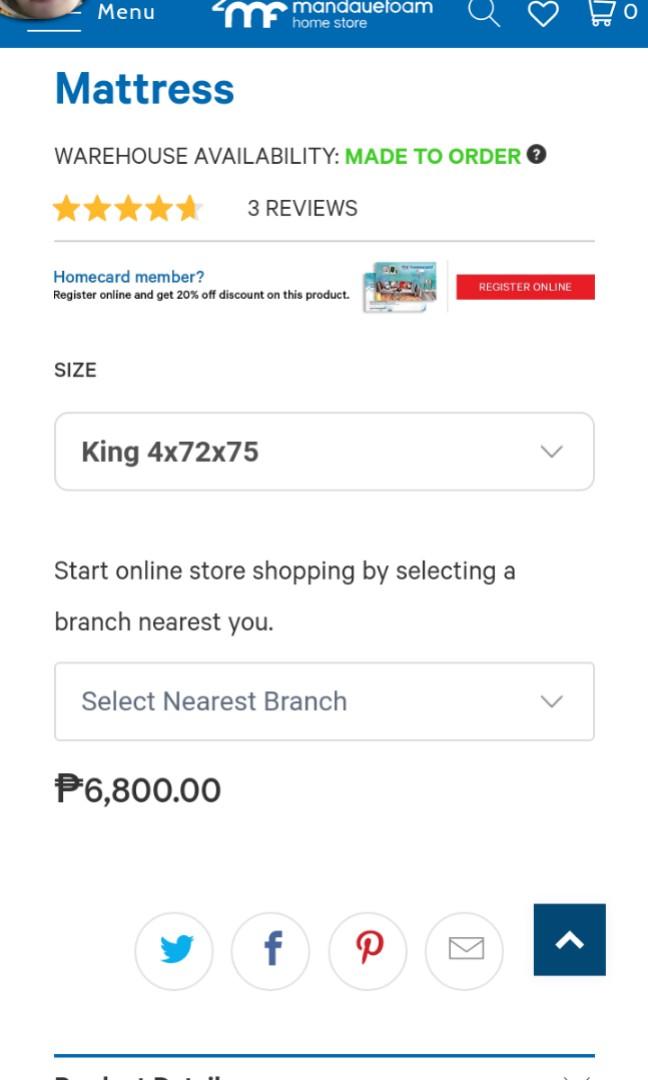648x1080 pixels.
Task: Open the search icon
Action: (x=485, y=13)
